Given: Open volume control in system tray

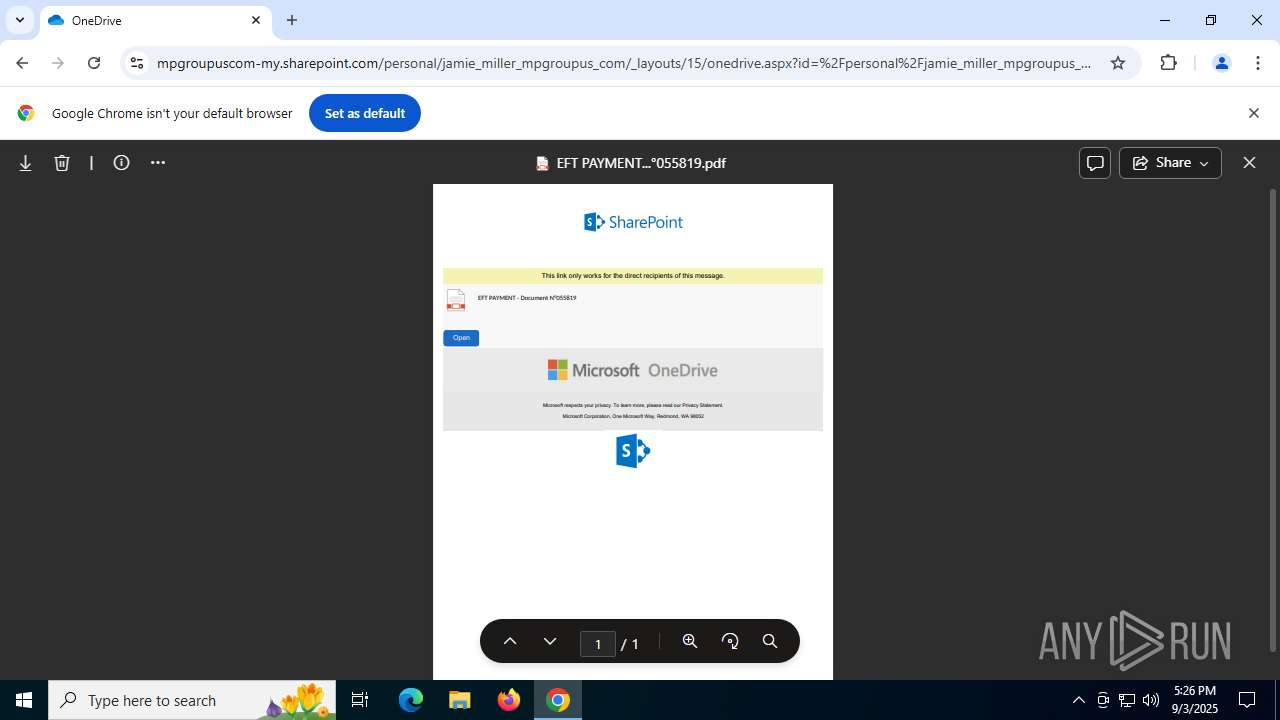Looking at the screenshot, I should tap(1151, 700).
